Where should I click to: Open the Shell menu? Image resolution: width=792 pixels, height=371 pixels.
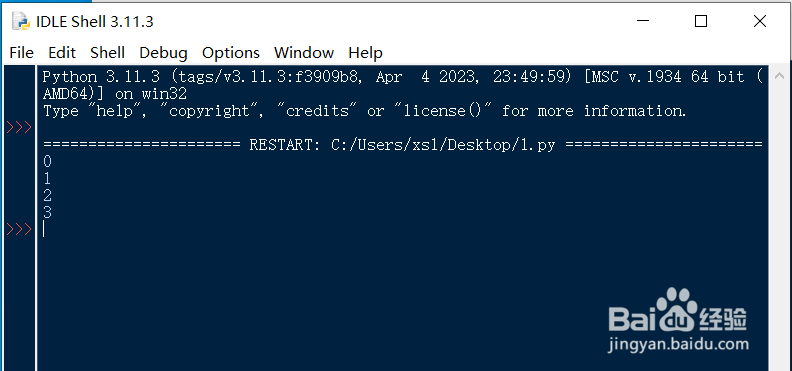pos(107,52)
